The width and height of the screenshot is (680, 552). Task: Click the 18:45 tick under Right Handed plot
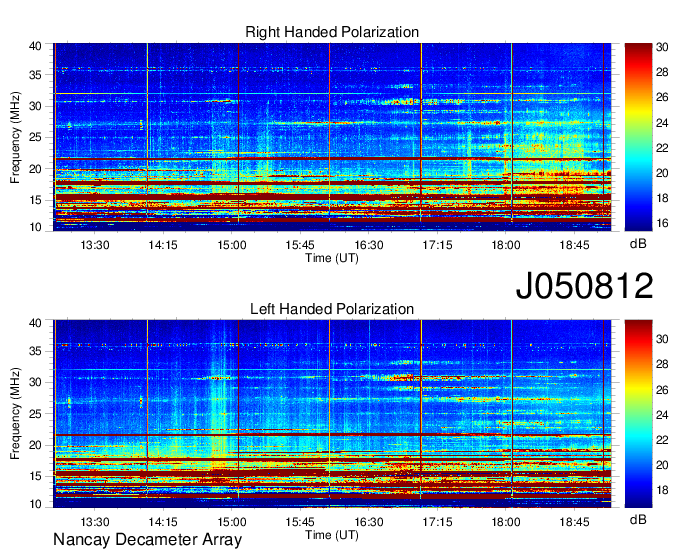coord(574,245)
